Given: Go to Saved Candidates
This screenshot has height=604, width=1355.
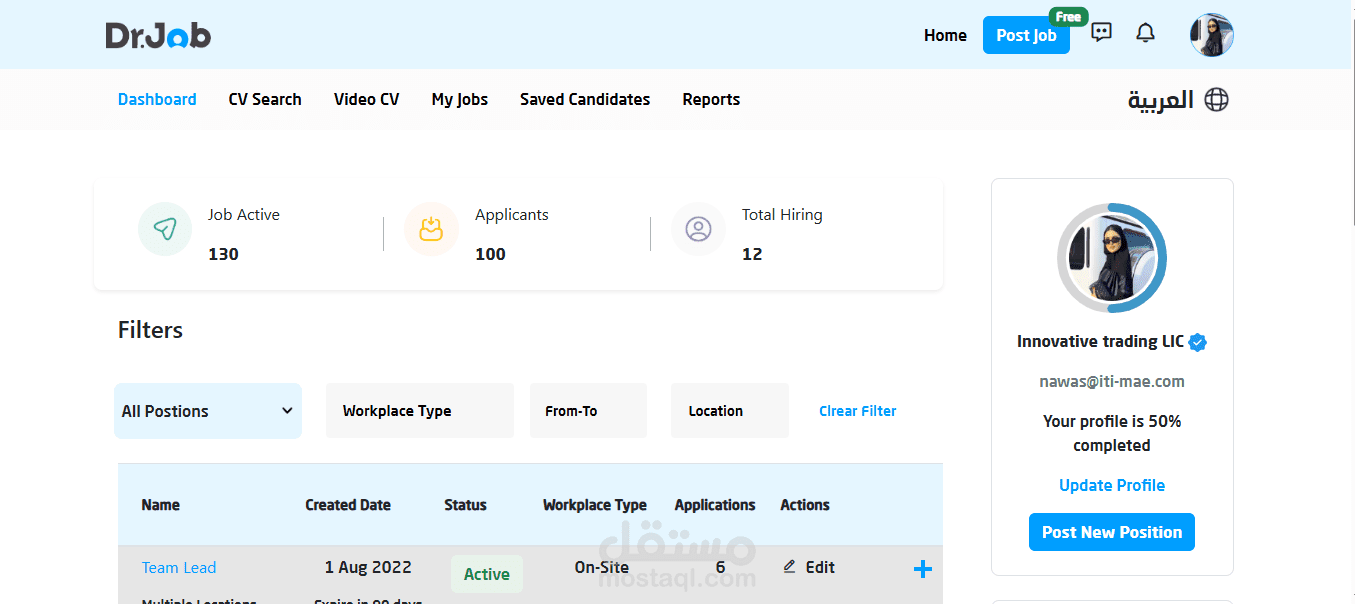Looking at the screenshot, I should tap(584, 99).
